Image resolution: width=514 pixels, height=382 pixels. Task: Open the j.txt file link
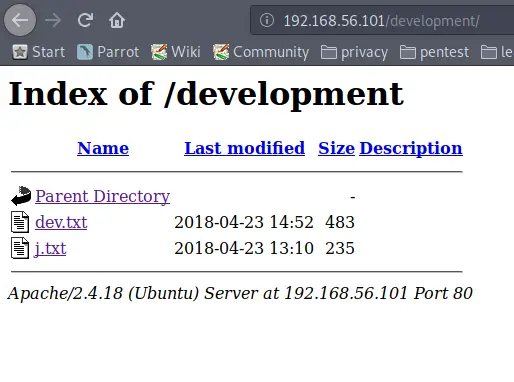[x=50, y=249]
